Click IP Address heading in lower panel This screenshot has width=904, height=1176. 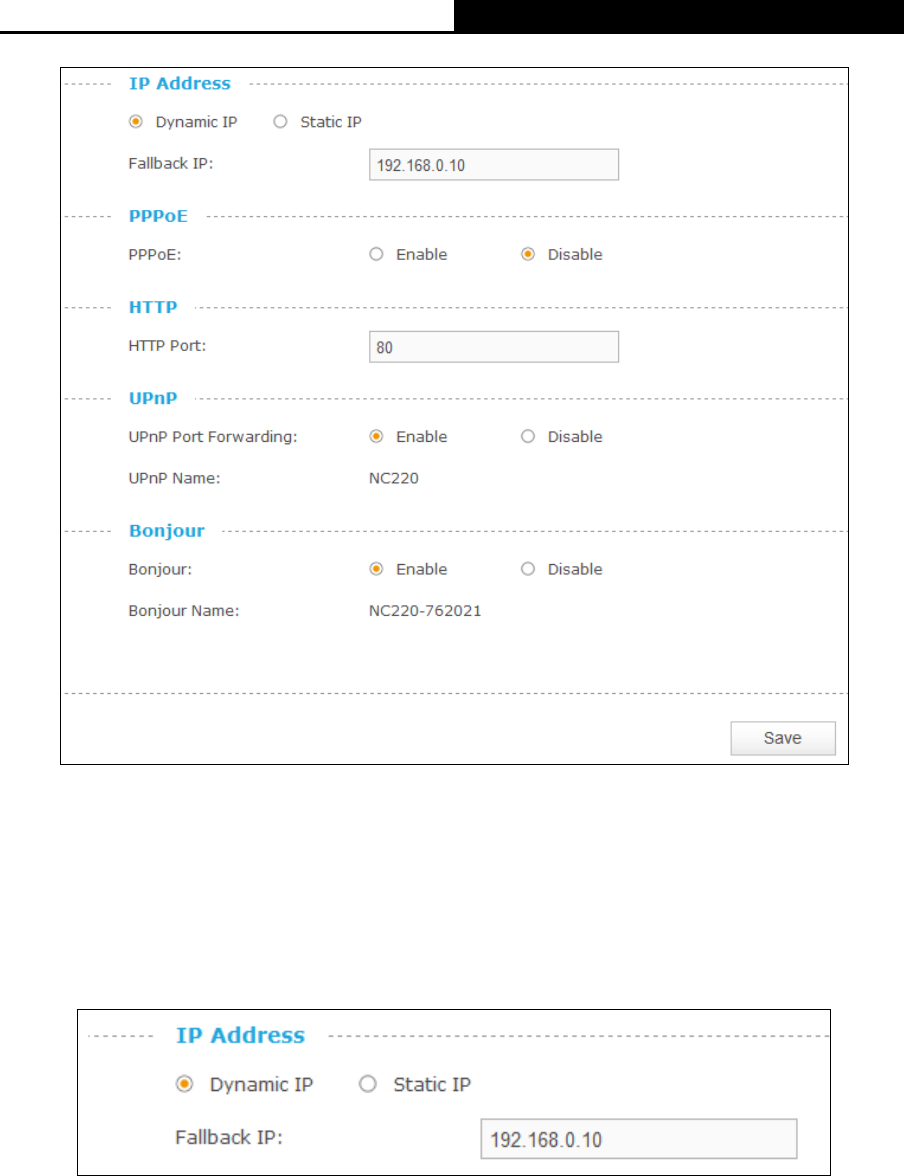tap(241, 1036)
